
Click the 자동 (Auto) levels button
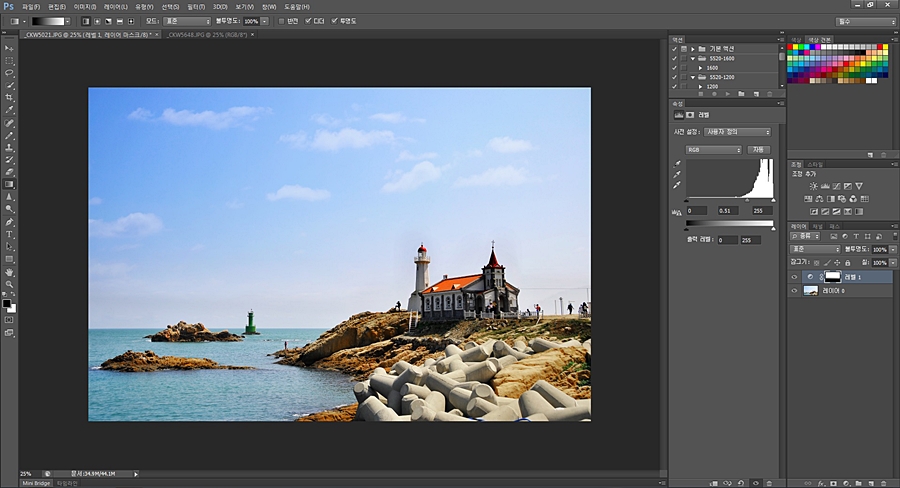759,149
